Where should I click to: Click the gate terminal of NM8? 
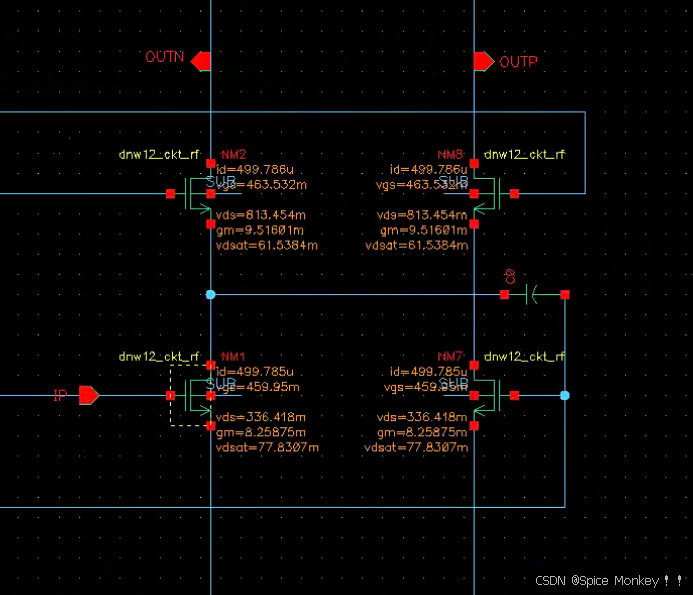[514, 194]
